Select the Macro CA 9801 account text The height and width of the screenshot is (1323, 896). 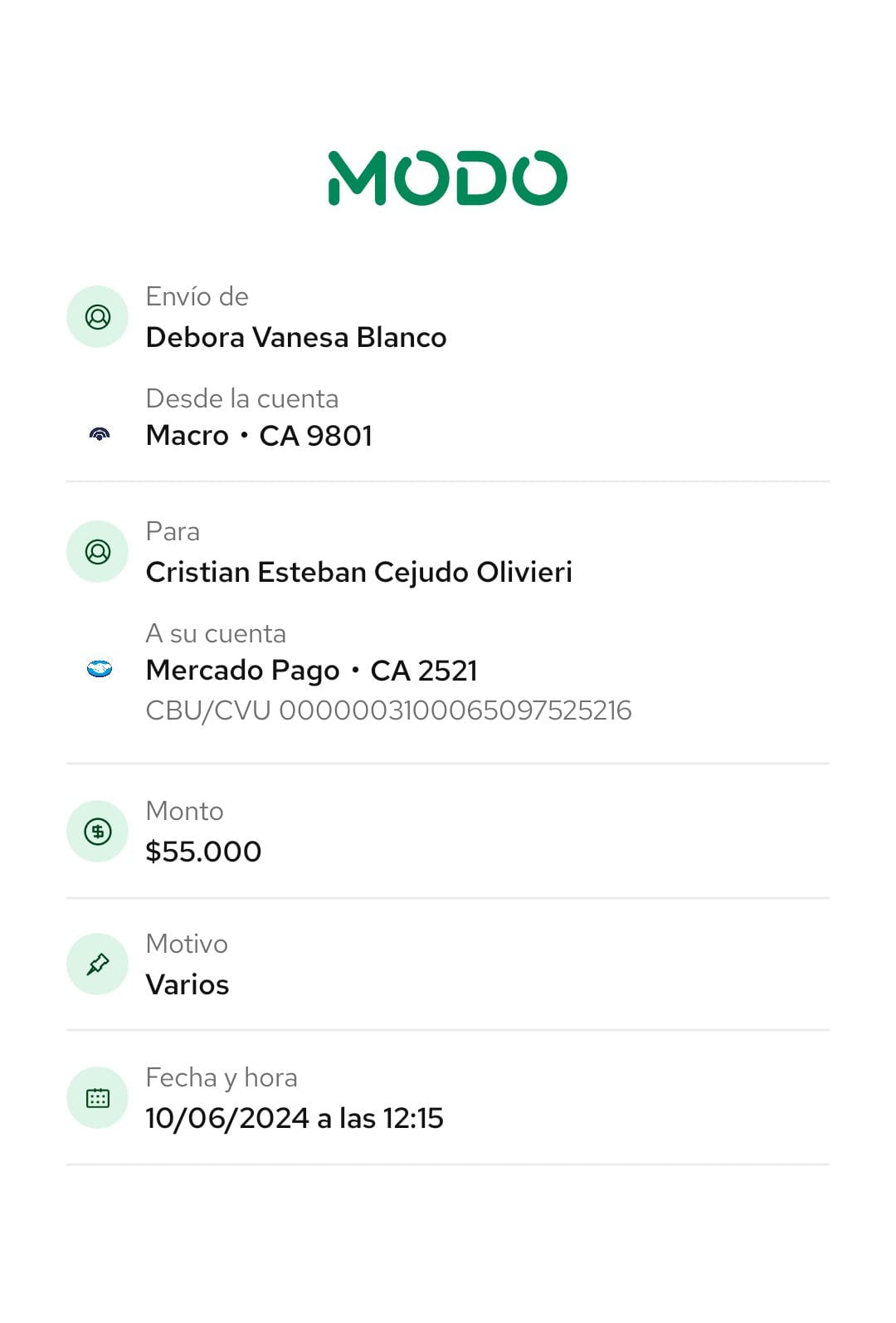point(259,436)
